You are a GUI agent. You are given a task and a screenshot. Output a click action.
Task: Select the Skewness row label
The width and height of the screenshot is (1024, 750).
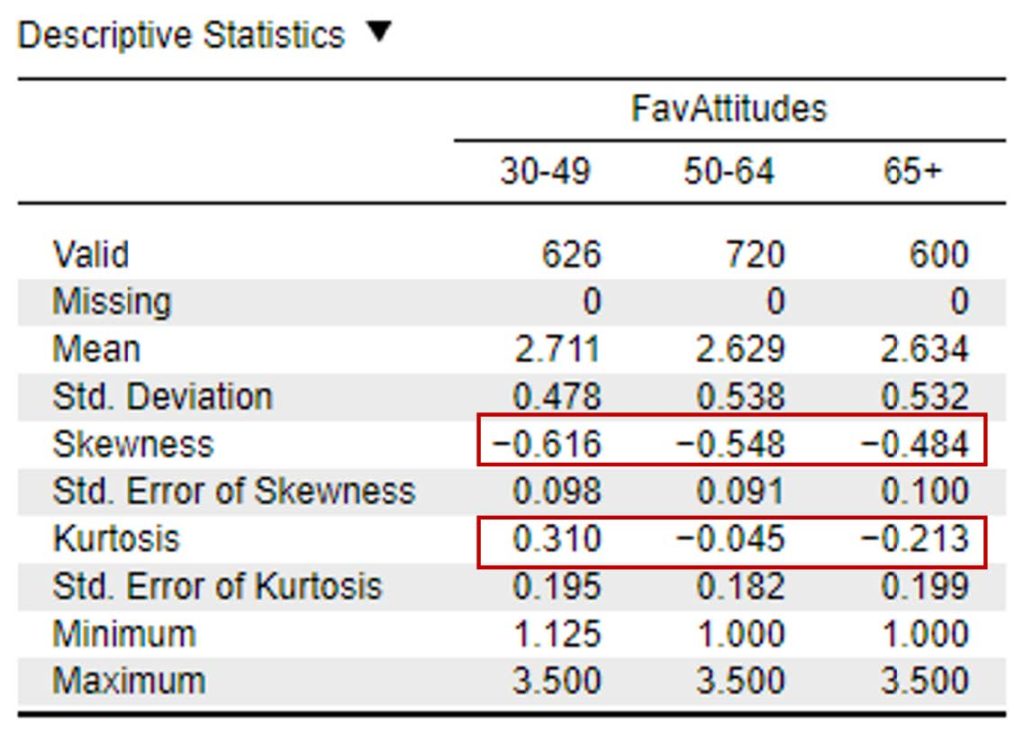132,443
